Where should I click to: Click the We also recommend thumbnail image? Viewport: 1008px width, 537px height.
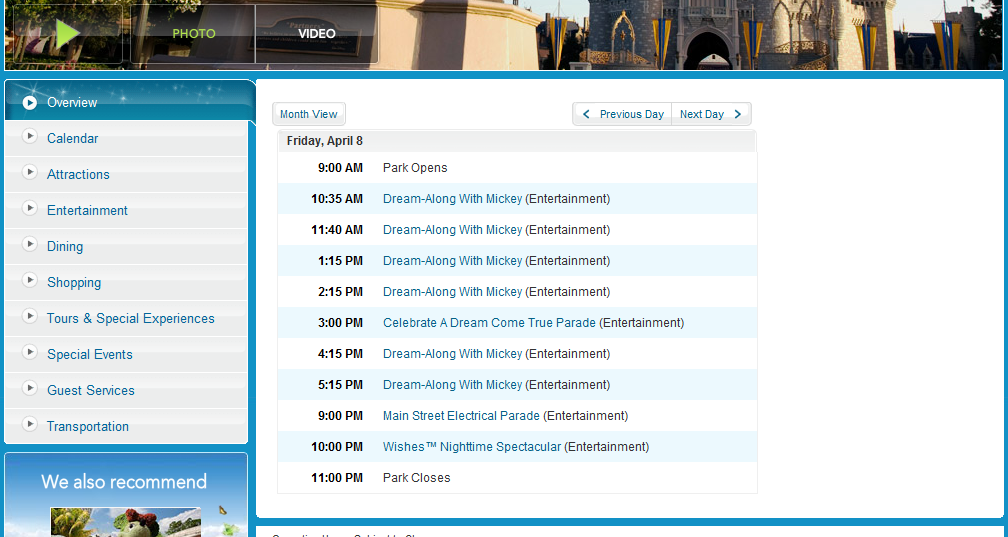coord(126,522)
